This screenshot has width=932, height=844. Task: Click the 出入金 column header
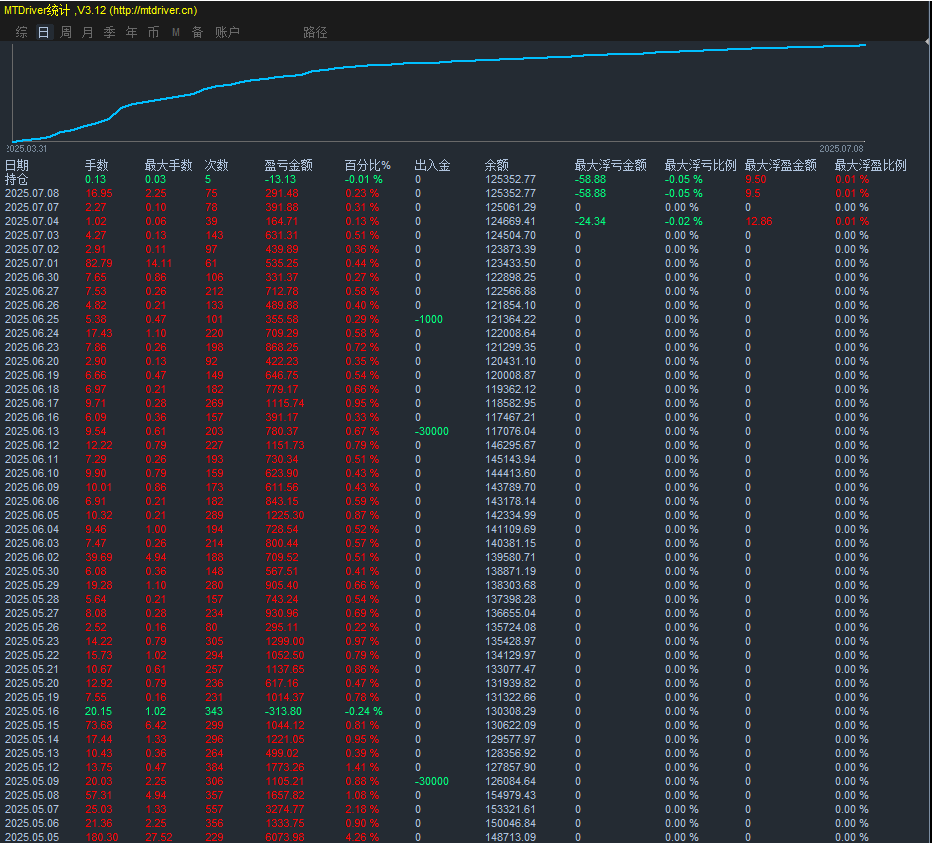click(432, 165)
